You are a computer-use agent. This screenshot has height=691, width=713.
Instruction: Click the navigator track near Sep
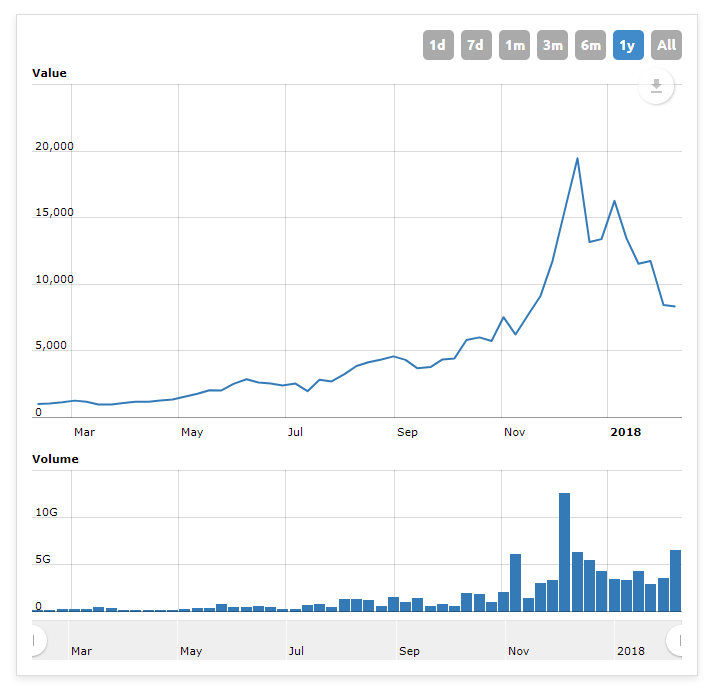point(409,641)
